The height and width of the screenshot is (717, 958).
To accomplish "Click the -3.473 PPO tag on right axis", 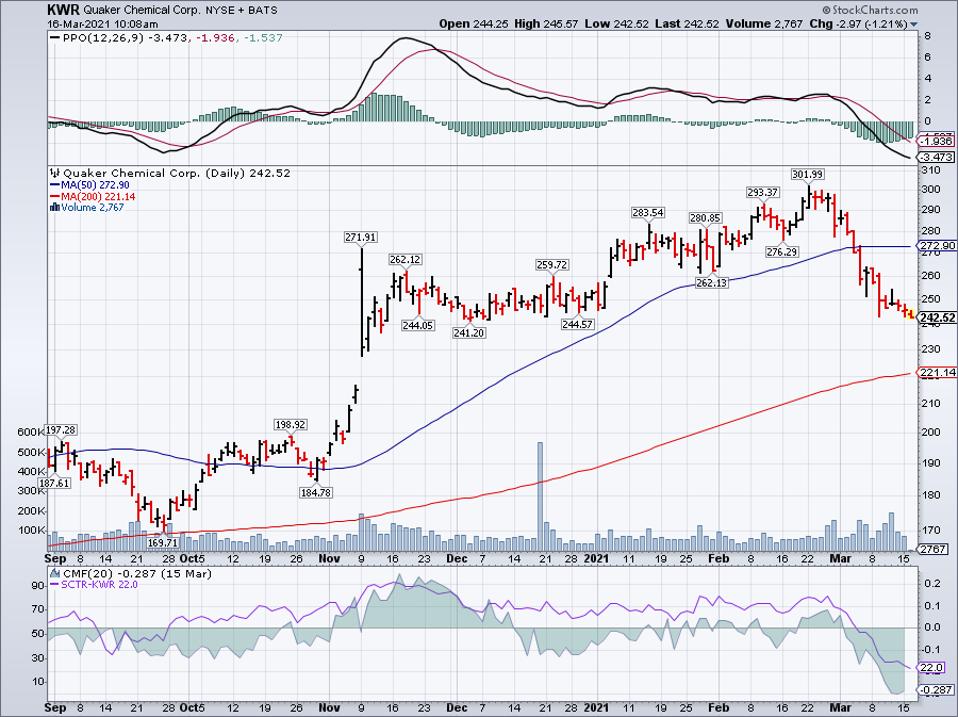I will point(937,157).
